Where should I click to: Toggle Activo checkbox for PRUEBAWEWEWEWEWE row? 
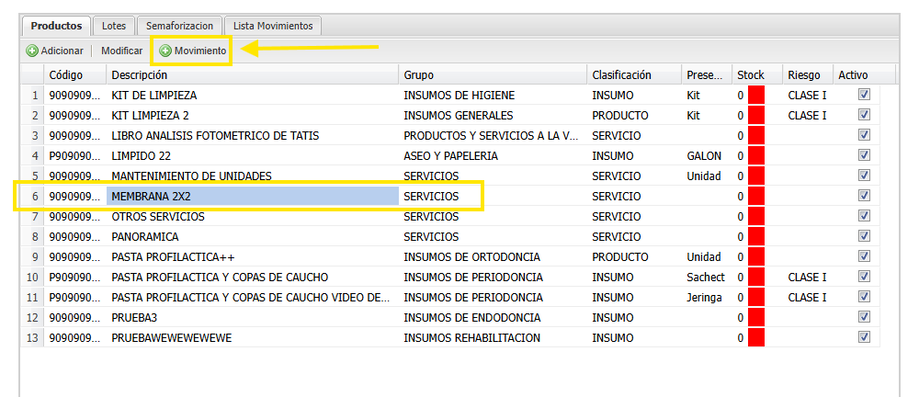tap(864, 337)
